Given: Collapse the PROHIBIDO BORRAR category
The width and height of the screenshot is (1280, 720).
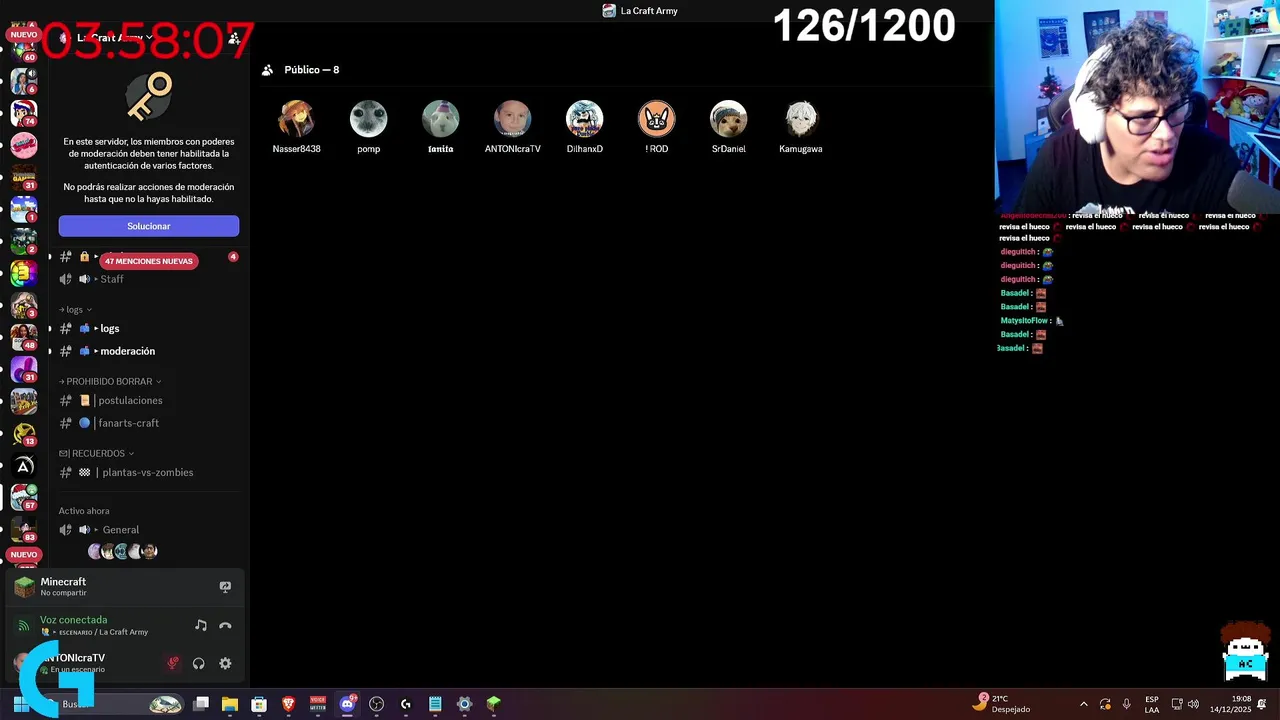Looking at the screenshot, I should click(x=110, y=381).
